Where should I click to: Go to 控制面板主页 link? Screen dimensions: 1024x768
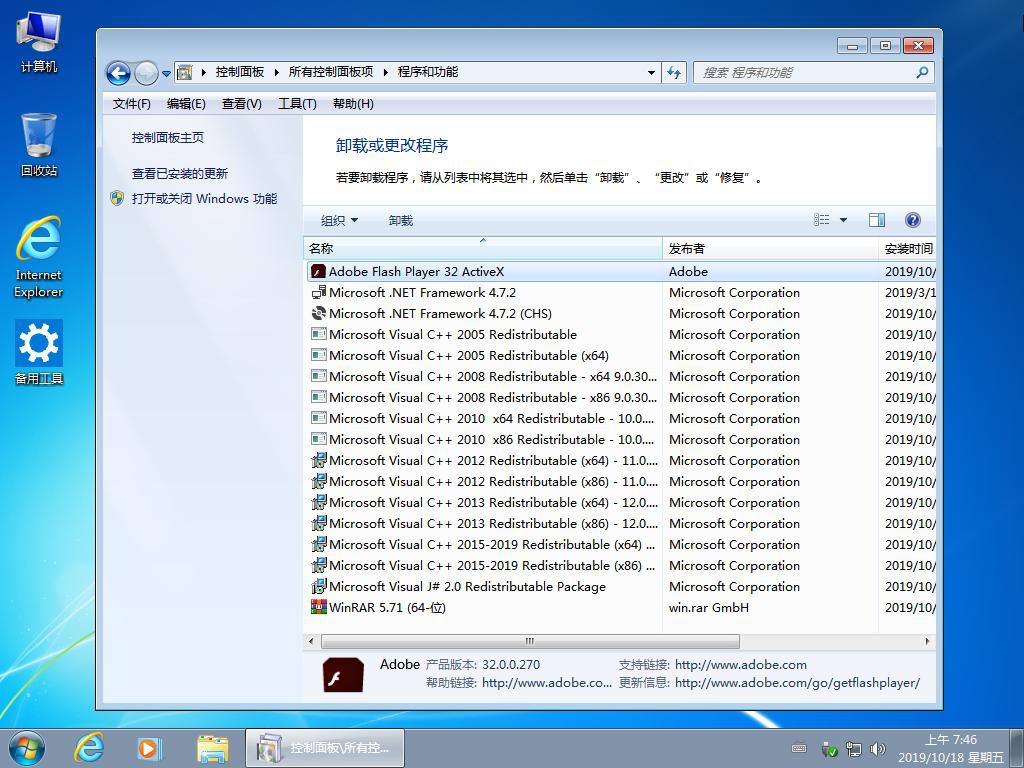(168, 138)
